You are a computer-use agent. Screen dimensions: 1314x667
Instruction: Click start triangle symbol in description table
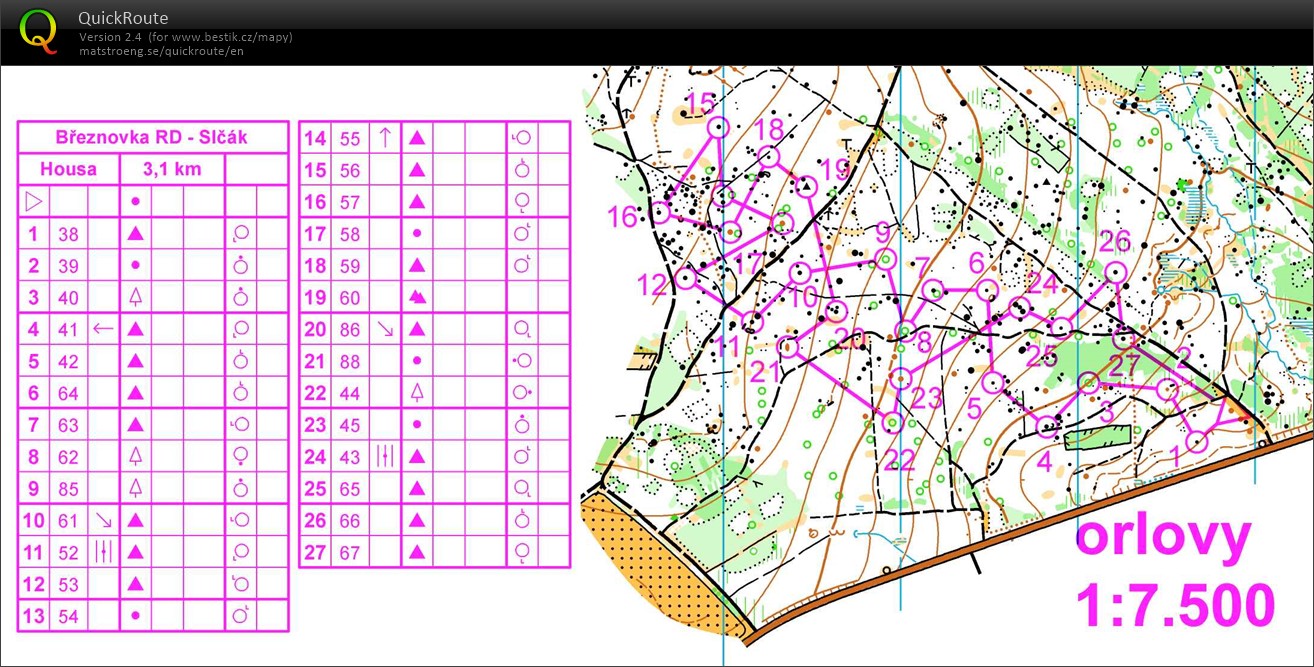(x=34, y=201)
